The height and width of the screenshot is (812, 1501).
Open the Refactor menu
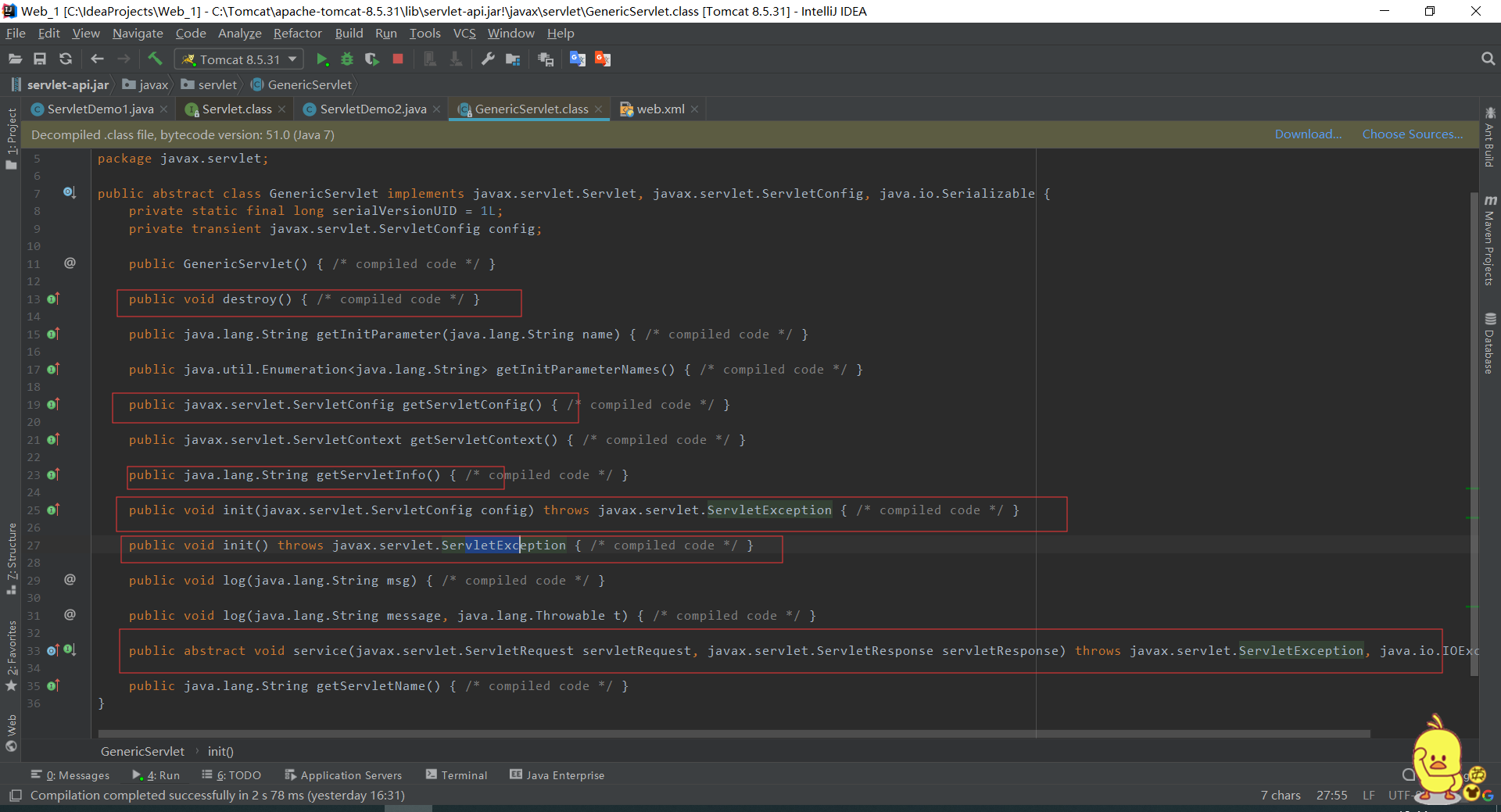pos(297,34)
